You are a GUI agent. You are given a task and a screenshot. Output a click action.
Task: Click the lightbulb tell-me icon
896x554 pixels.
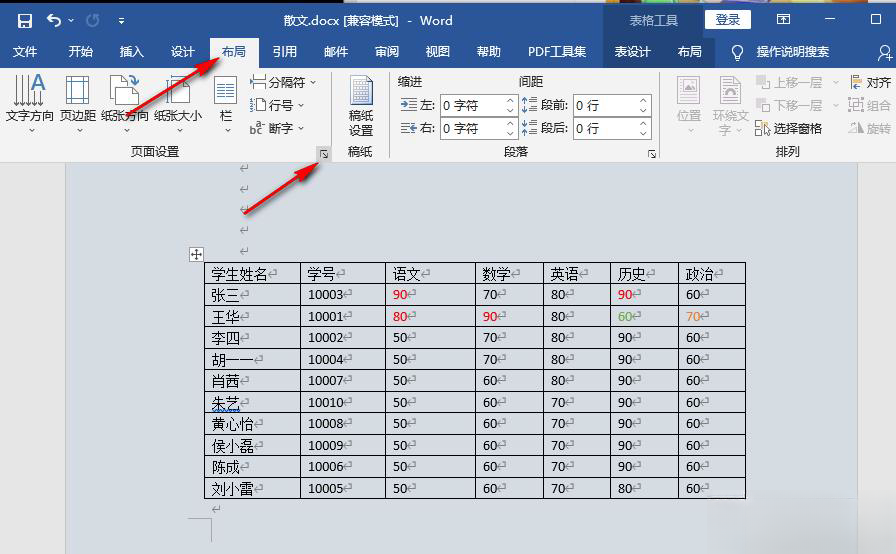737,53
